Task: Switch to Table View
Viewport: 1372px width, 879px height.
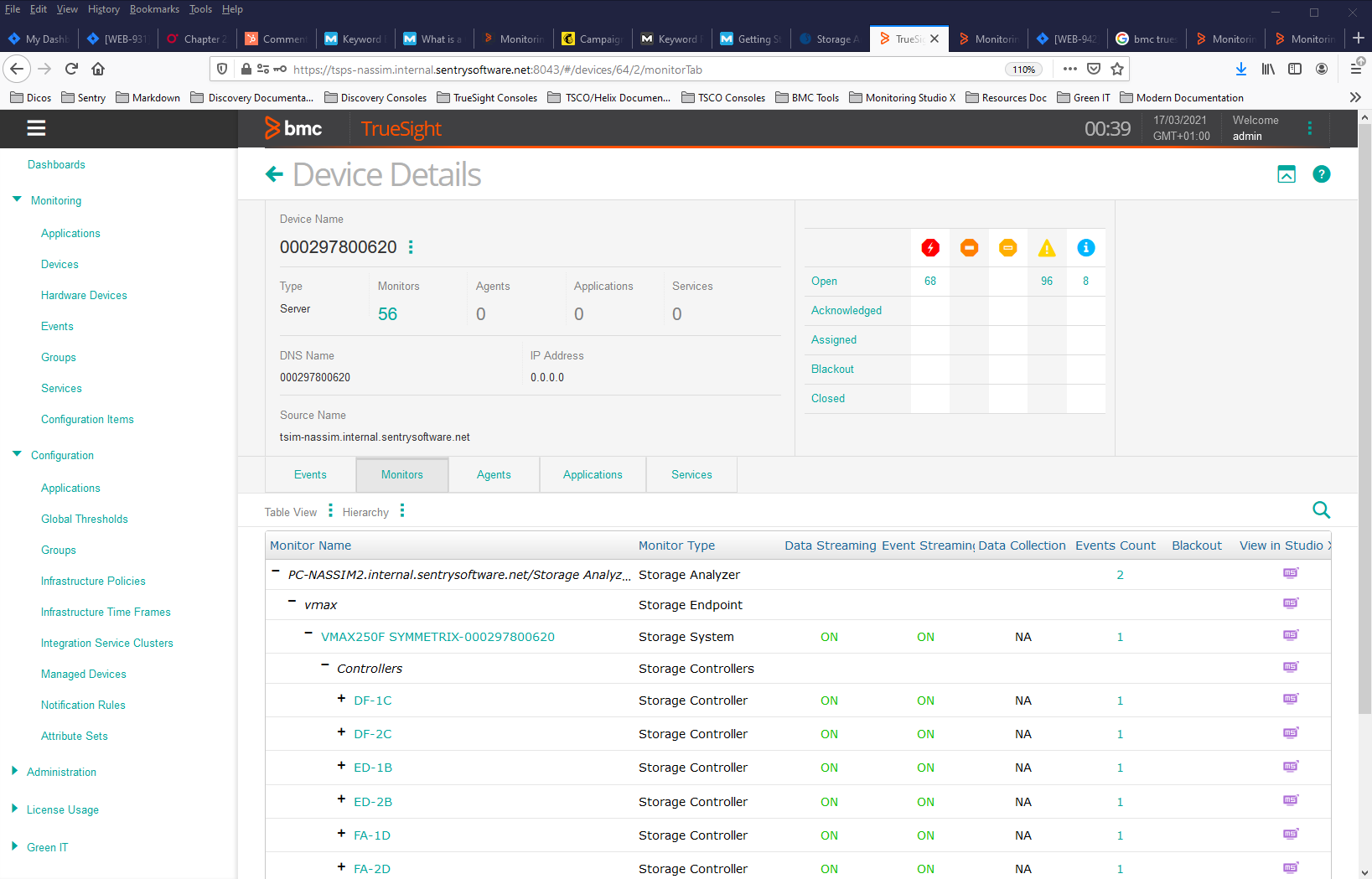Action: (x=291, y=512)
